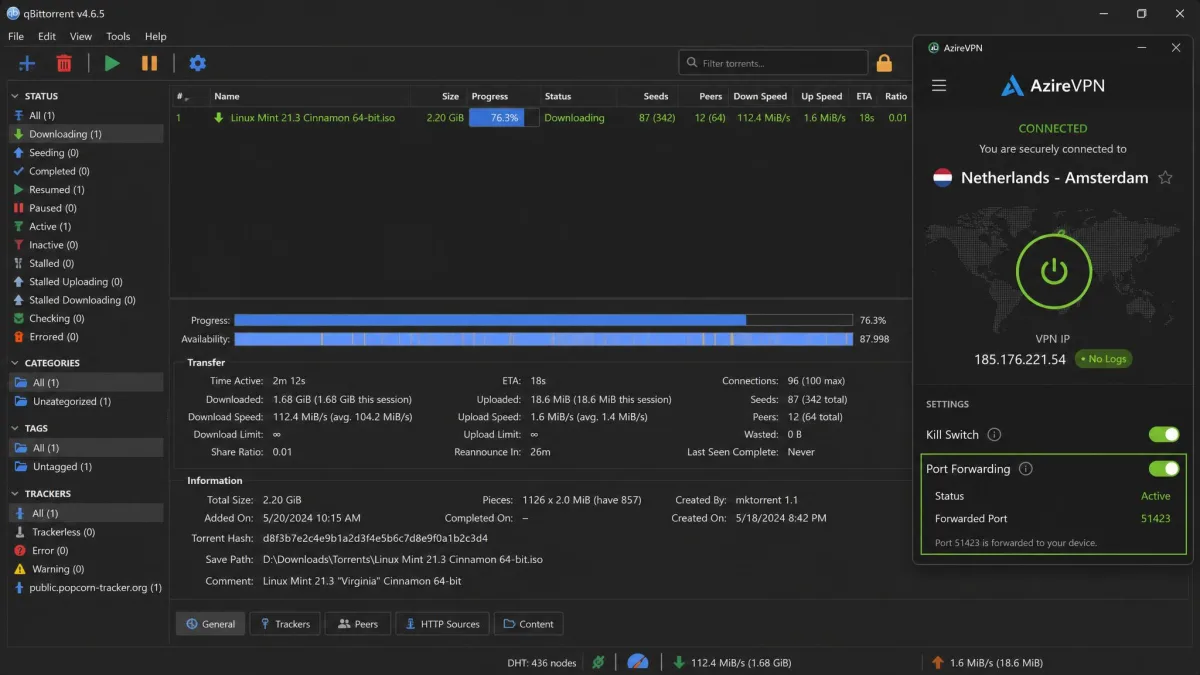Click the red Delete torrent trash icon
The image size is (1200, 675).
[x=64, y=63]
